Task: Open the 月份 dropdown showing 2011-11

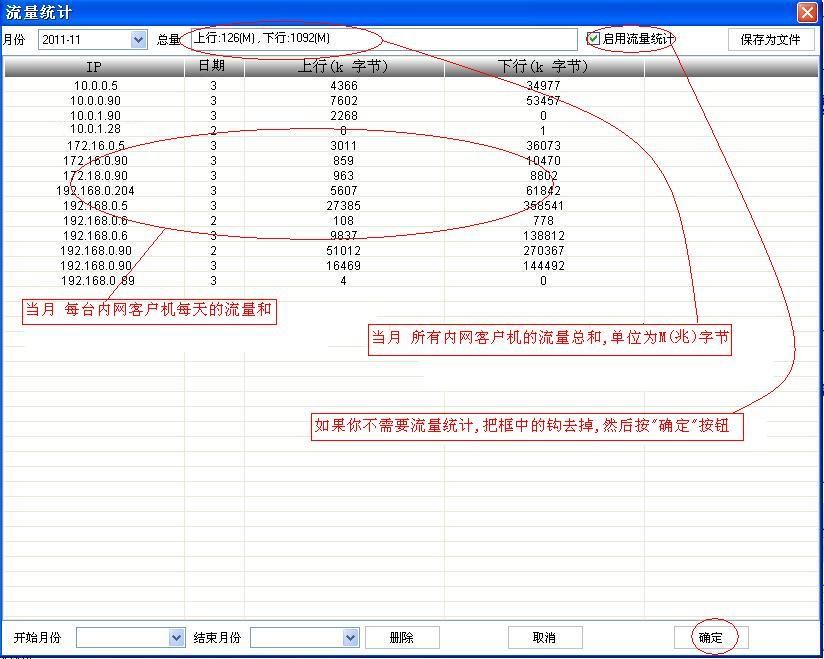Action: click(138, 40)
